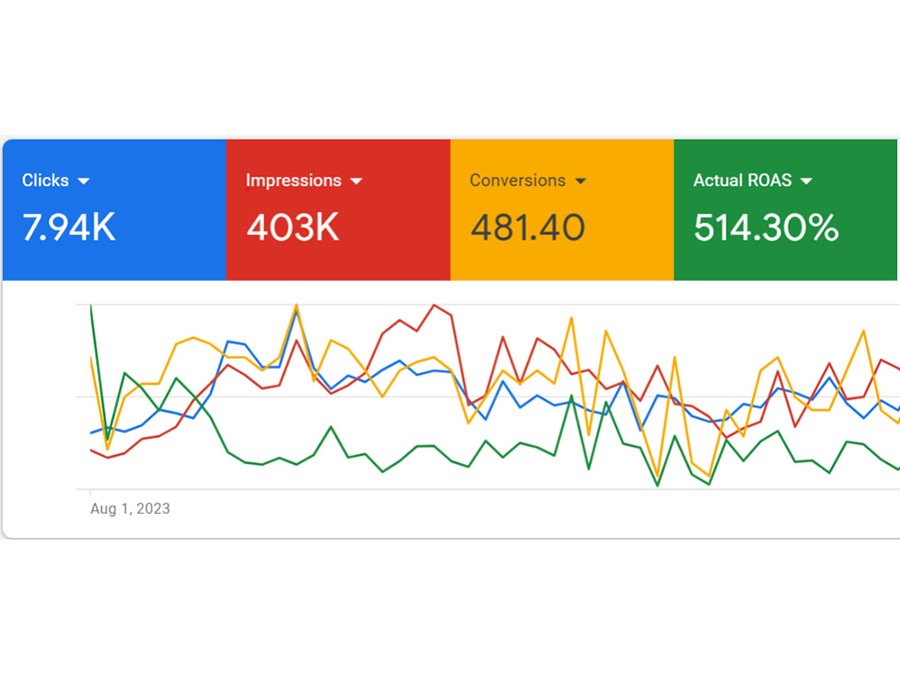Click the 403K impressions value
Screen dimensions: 900x675
pyautogui.click(x=292, y=228)
